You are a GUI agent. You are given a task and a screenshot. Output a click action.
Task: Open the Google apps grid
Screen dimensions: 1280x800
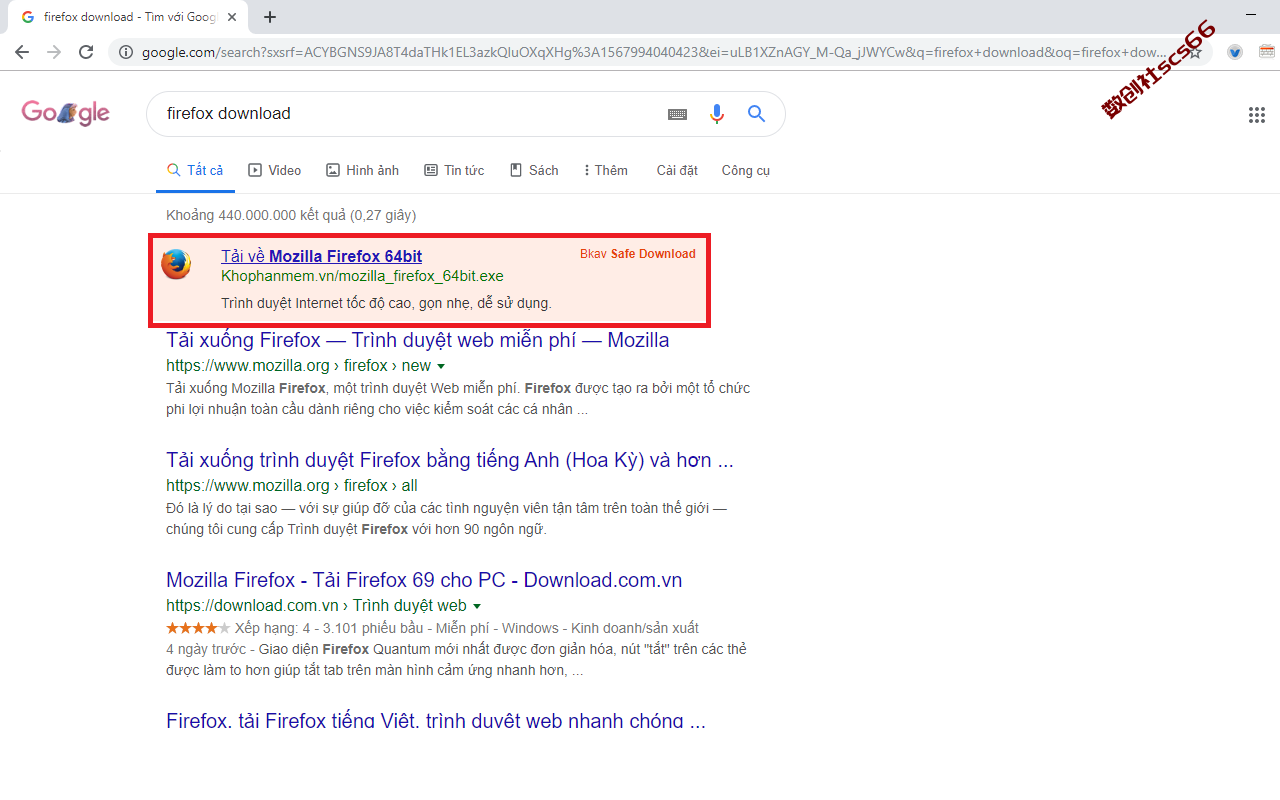tap(1257, 115)
